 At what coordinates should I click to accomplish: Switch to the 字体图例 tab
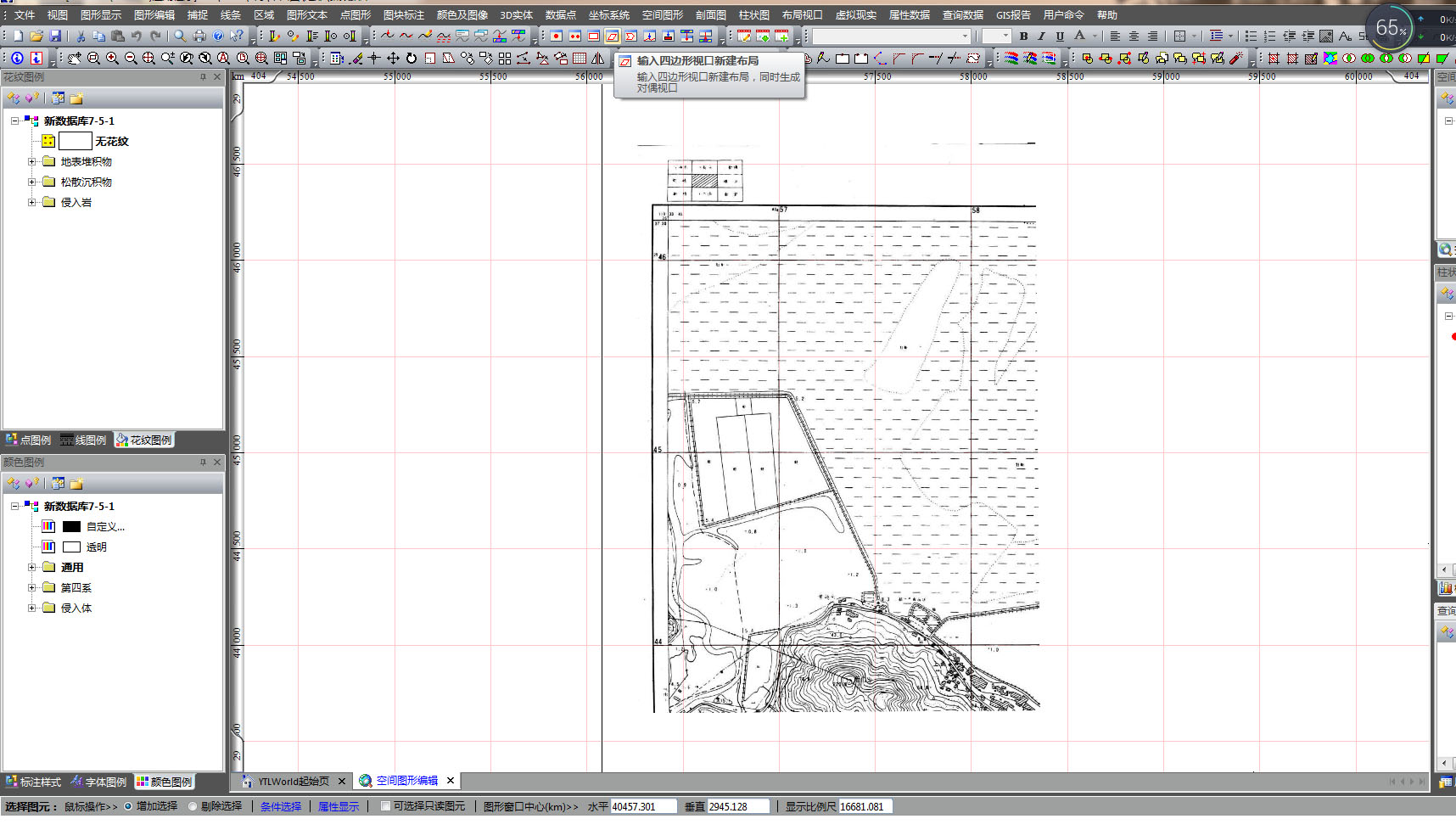(99, 782)
